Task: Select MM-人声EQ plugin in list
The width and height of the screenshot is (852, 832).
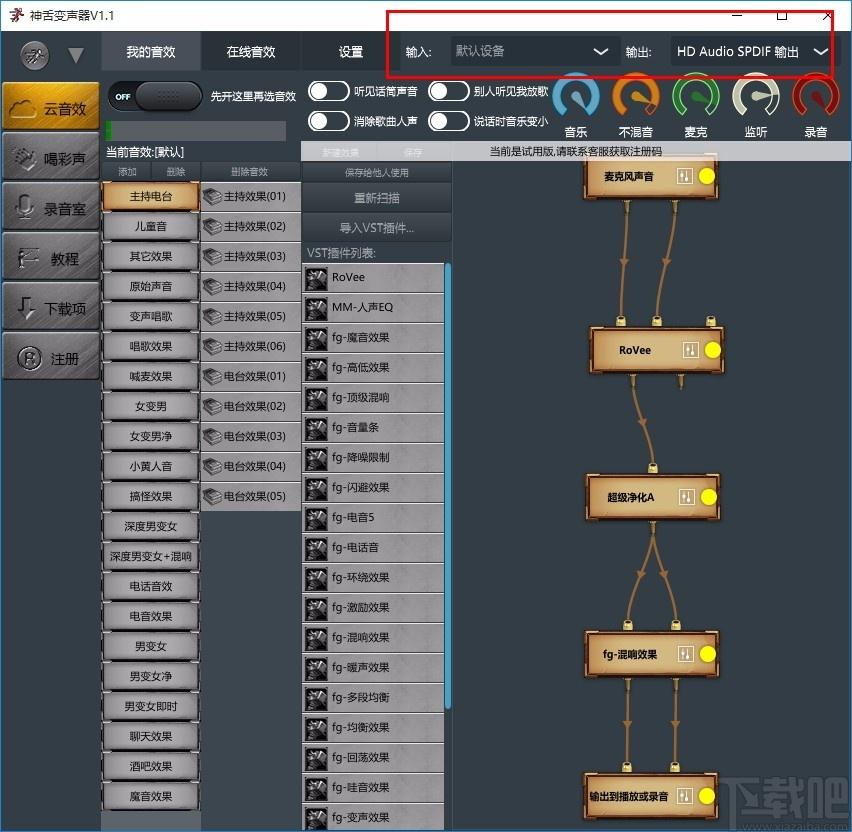Action: pyautogui.click(x=373, y=308)
